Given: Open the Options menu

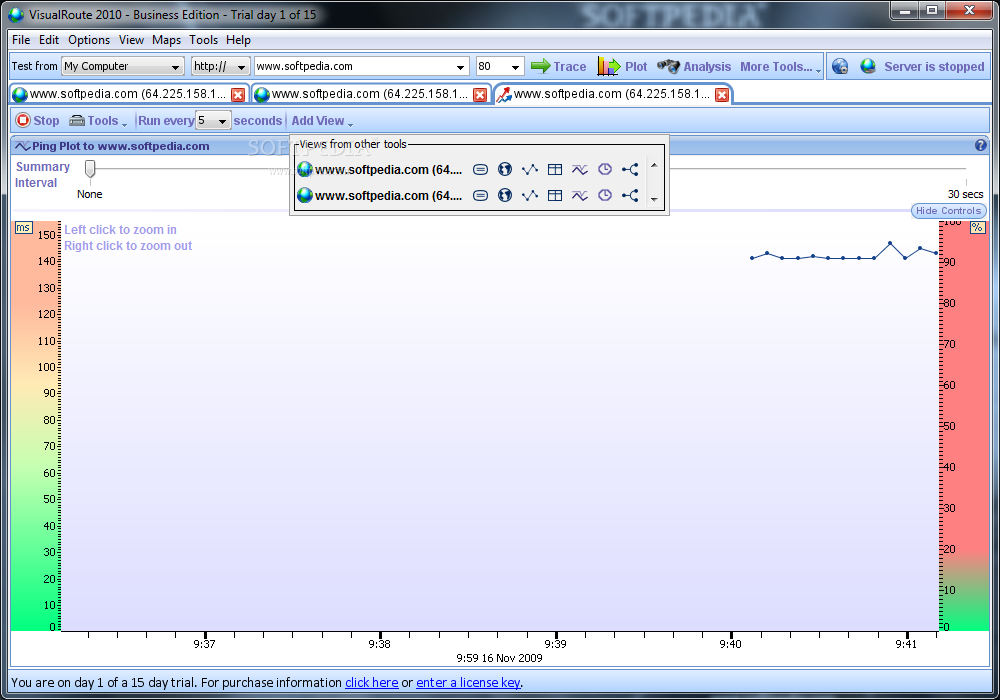Looking at the screenshot, I should point(89,40).
